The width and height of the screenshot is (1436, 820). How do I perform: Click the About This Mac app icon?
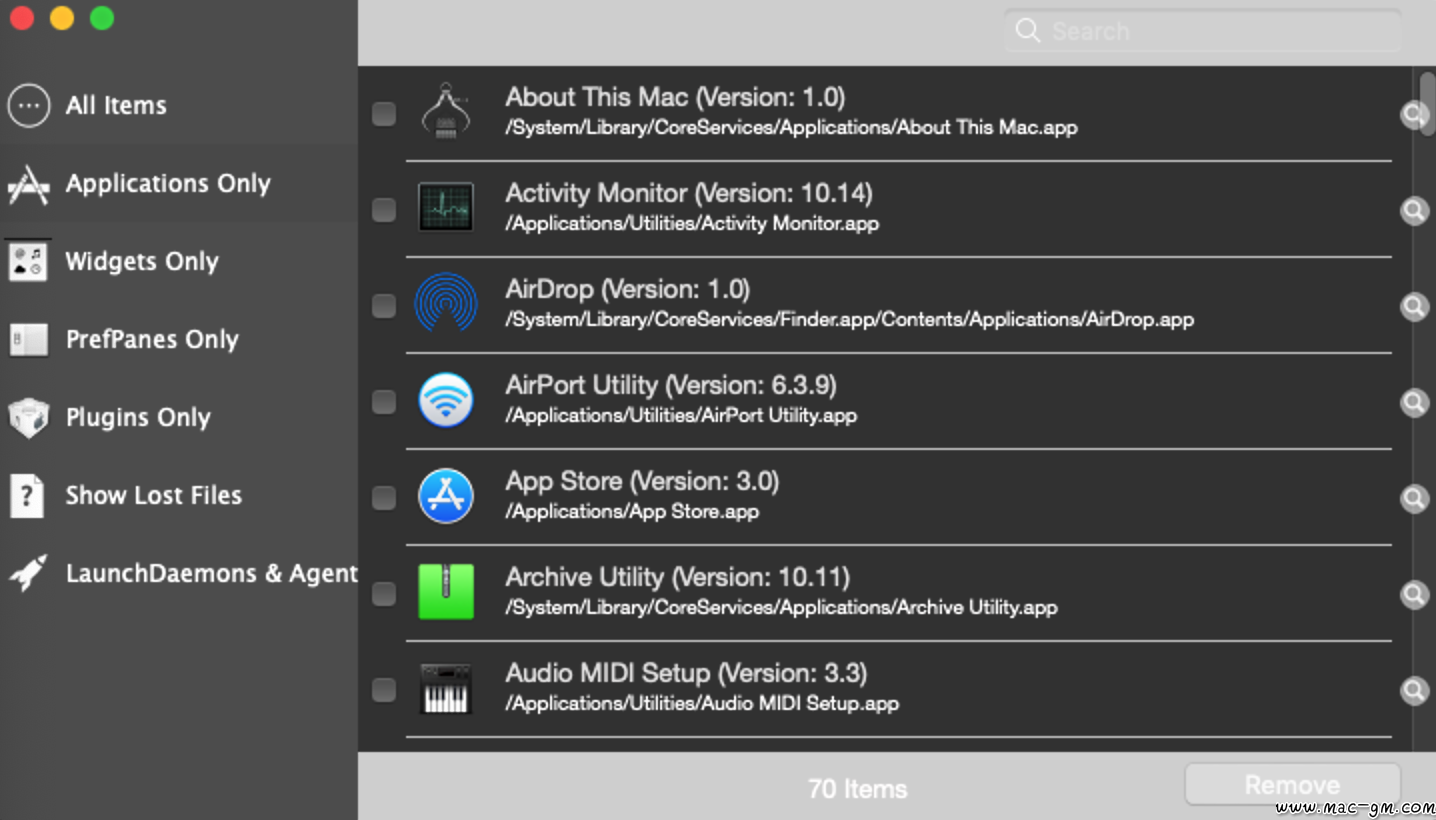point(445,112)
